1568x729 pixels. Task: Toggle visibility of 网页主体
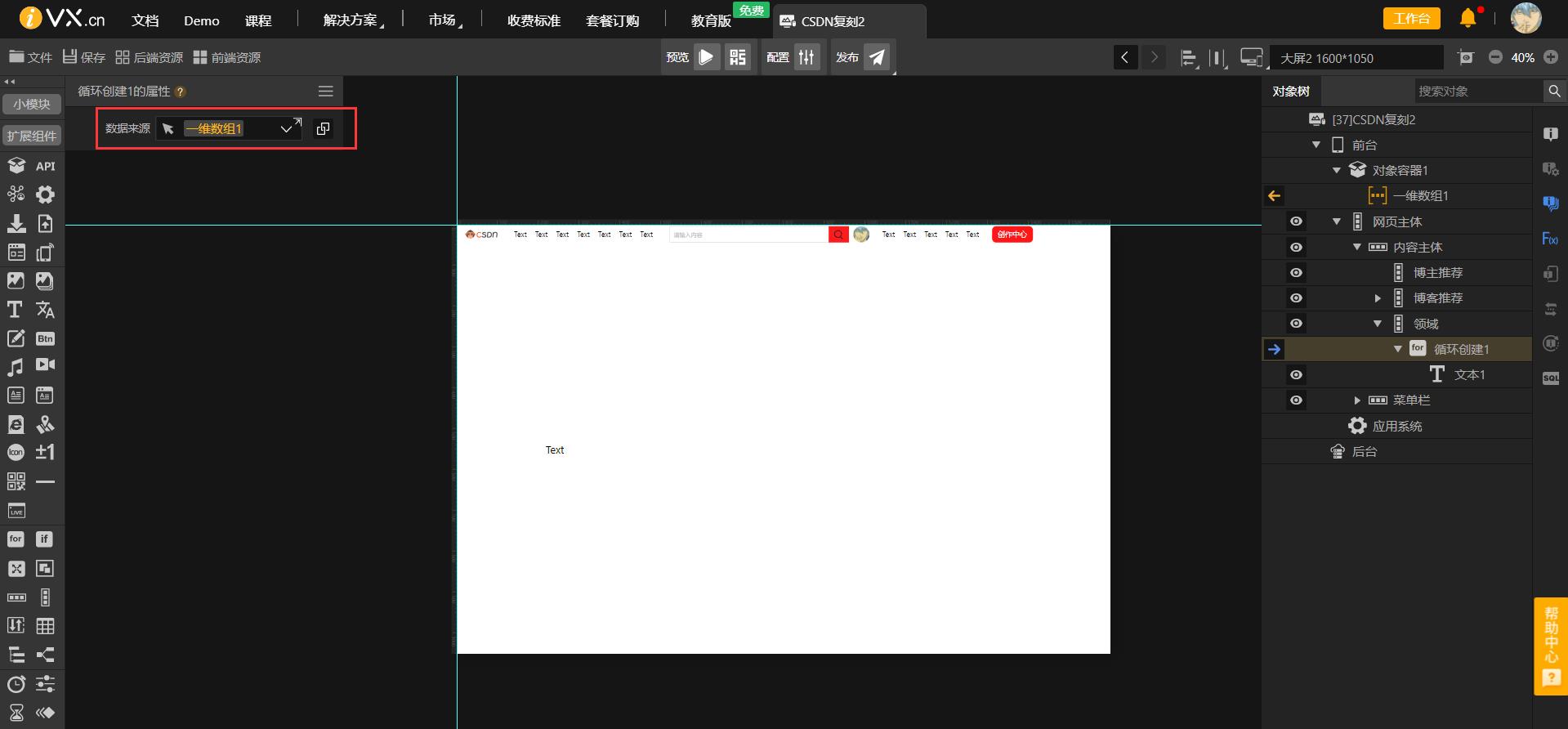pyautogui.click(x=1296, y=221)
